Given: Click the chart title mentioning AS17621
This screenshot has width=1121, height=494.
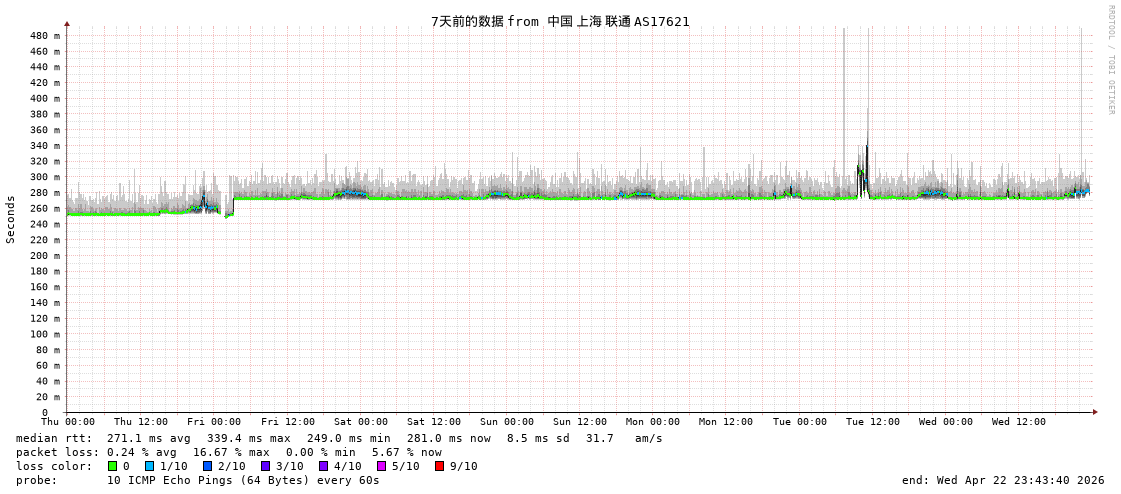Looking at the screenshot, I should (560, 21).
